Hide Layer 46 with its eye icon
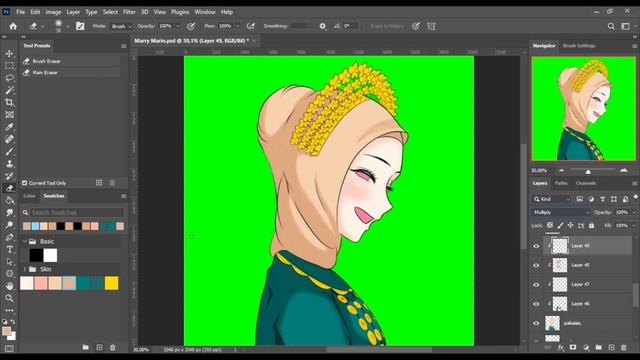 (536, 304)
